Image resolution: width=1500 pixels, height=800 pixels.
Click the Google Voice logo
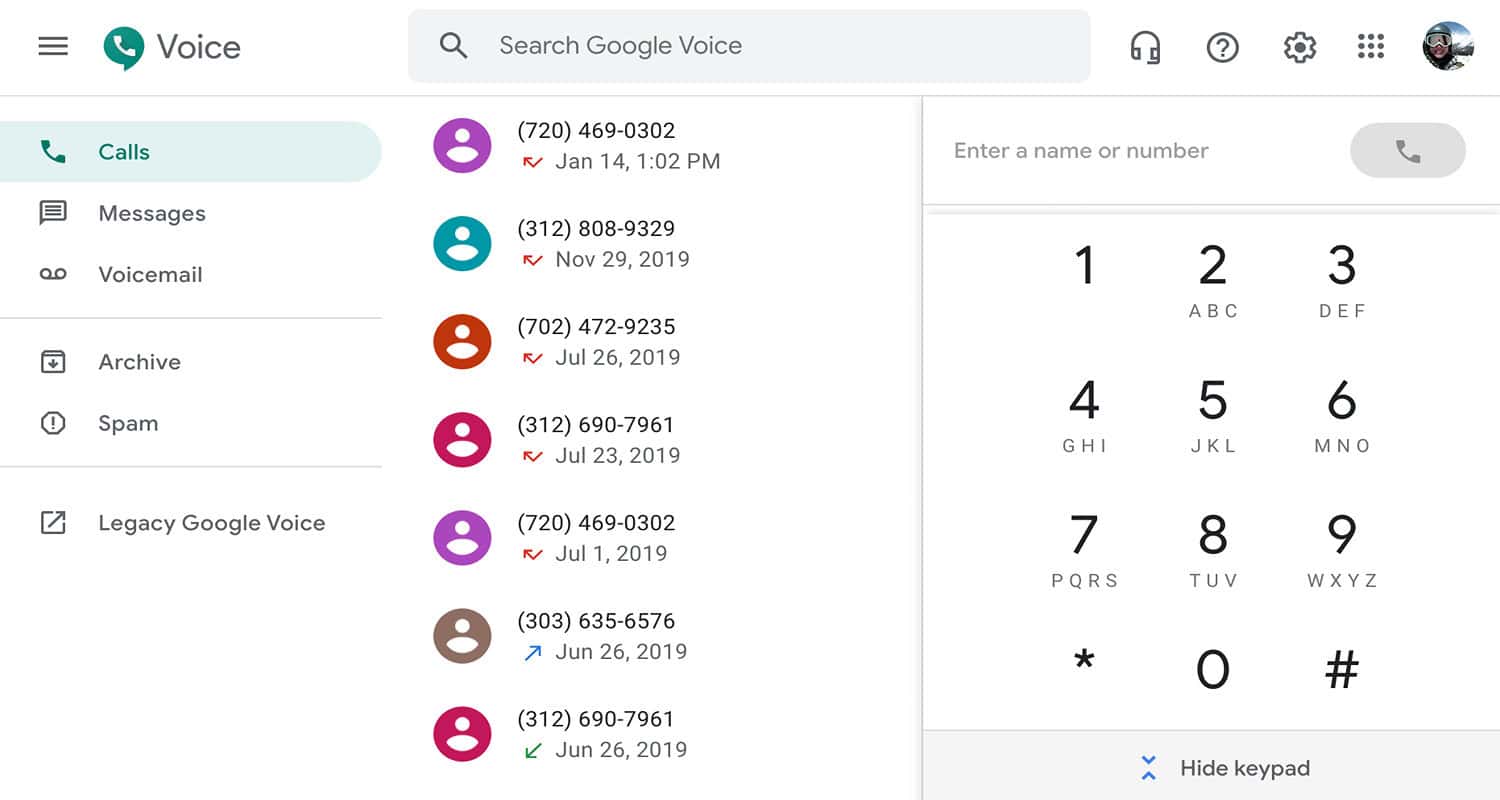[172, 47]
